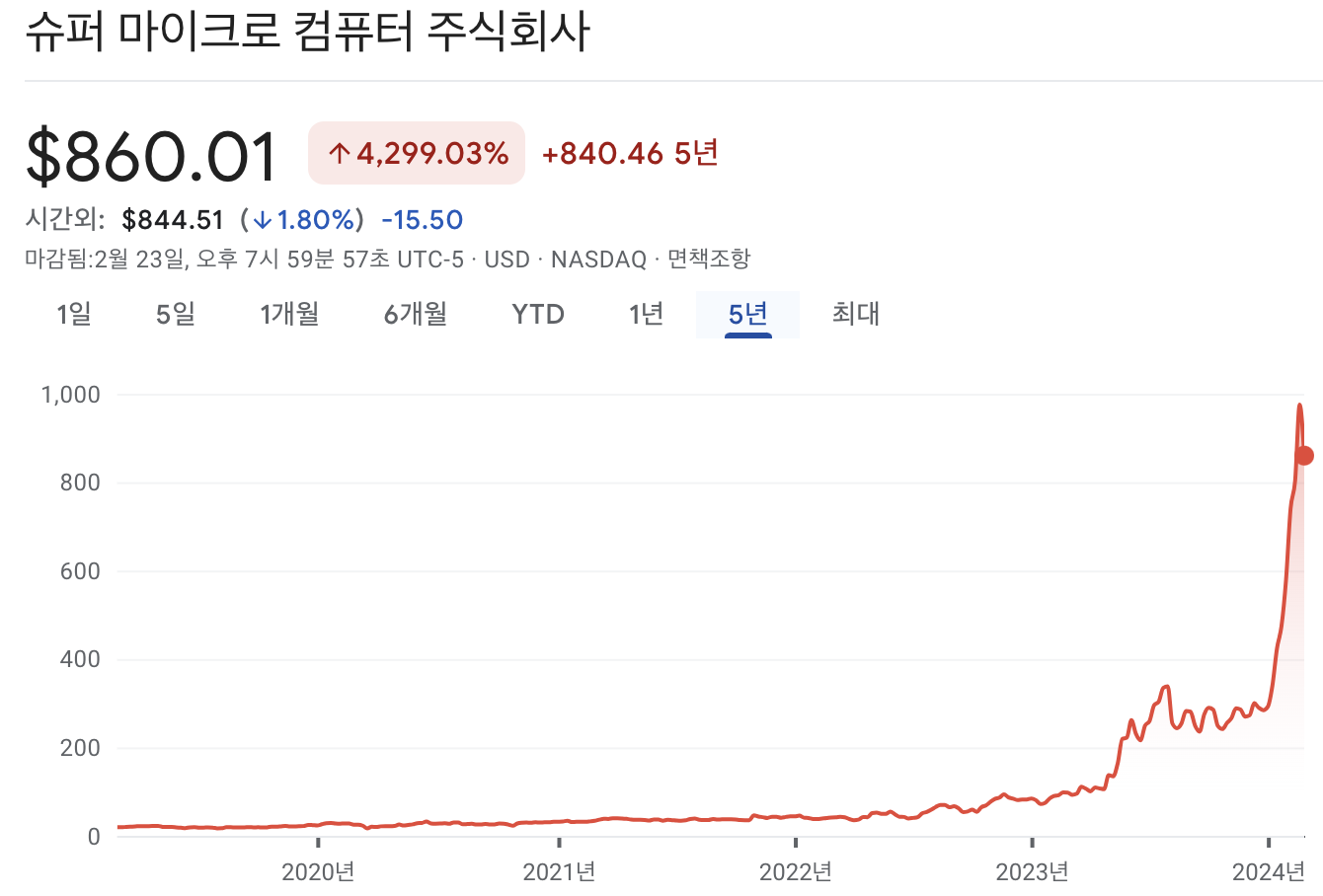
Task: Click the $860.01 price display
Action: 148,155
